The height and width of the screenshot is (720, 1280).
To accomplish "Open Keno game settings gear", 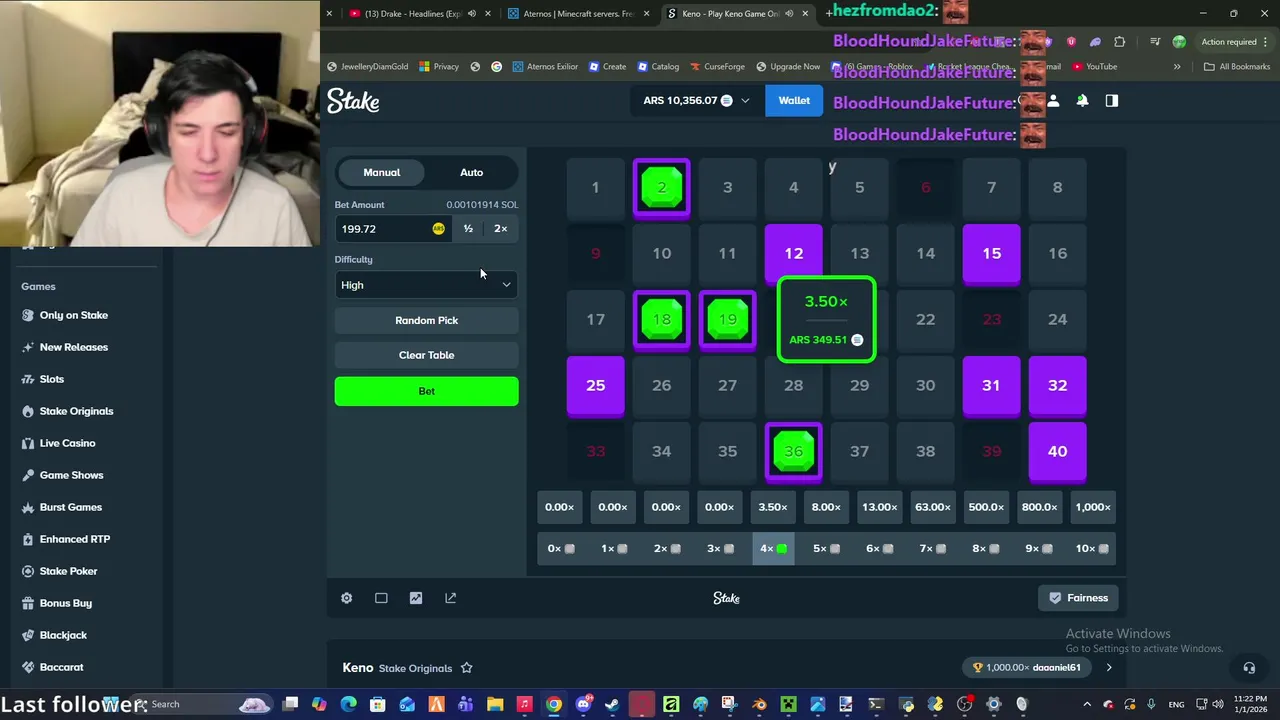I will (346, 598).
